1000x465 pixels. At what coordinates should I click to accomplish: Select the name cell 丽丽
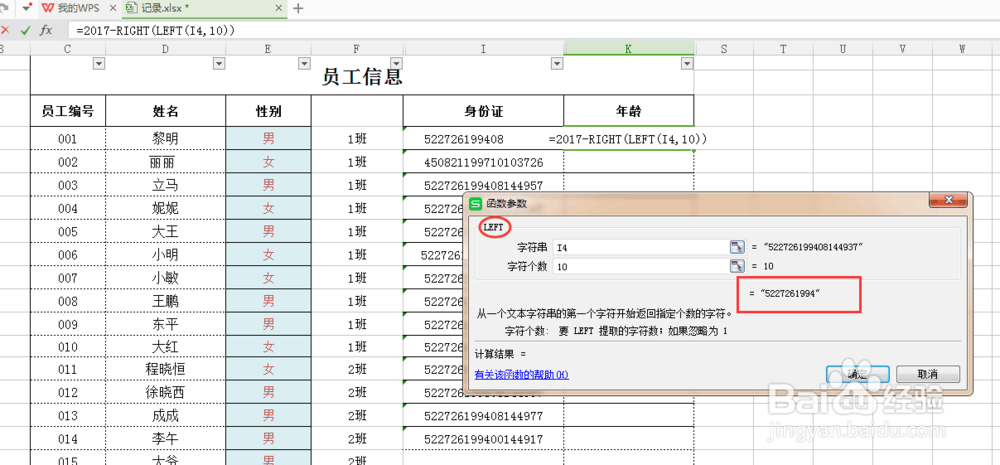165,162
